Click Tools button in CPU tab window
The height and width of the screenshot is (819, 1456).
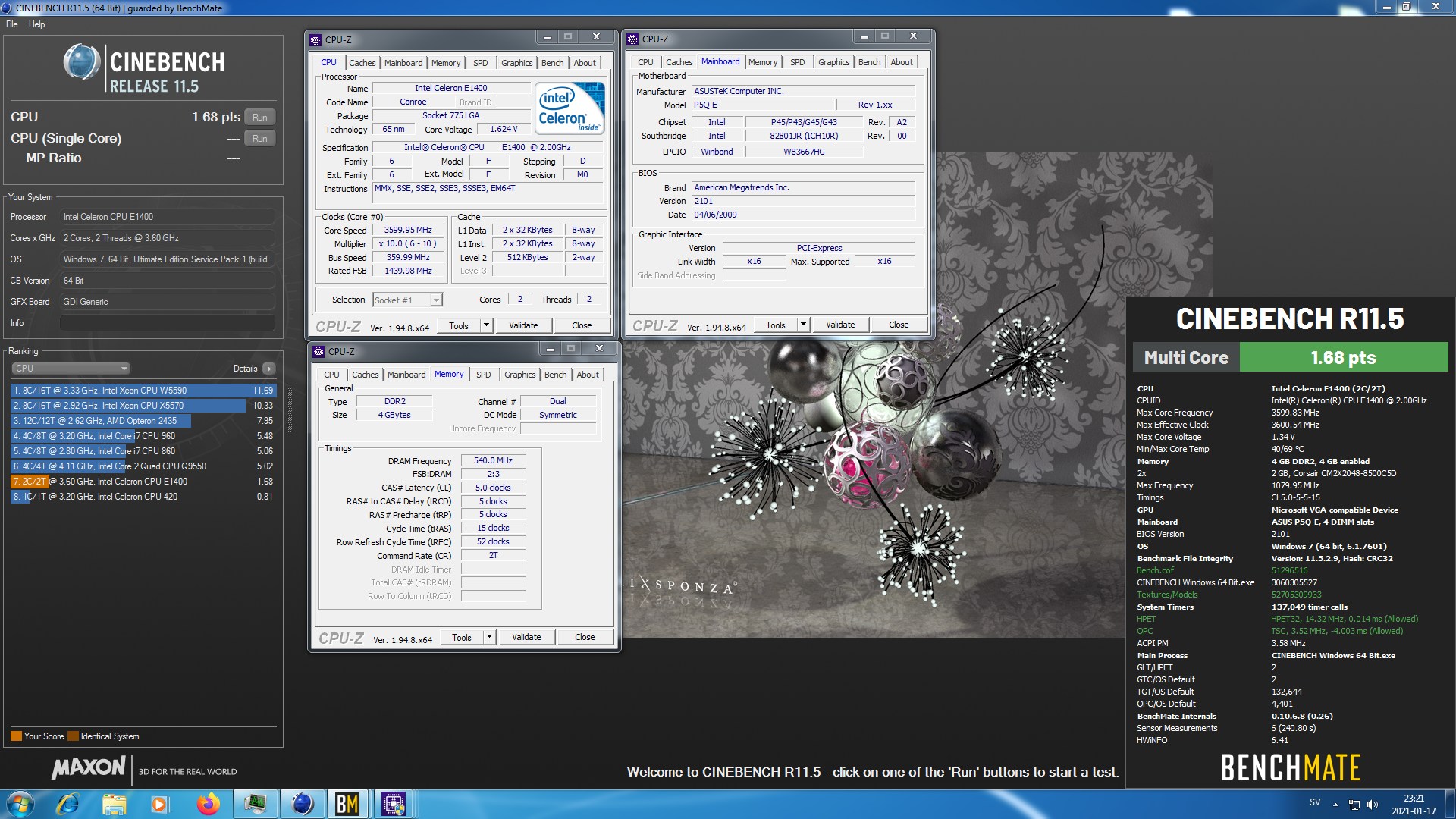(x=459, y=325)
